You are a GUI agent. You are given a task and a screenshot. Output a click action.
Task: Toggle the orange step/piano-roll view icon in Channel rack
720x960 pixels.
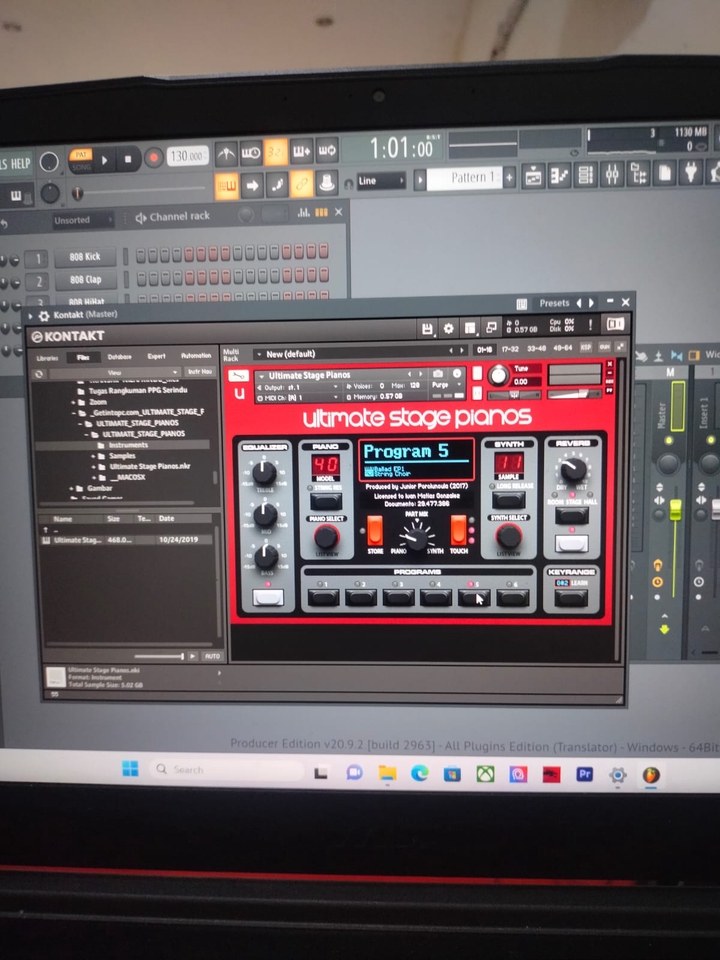pos(321,212)
